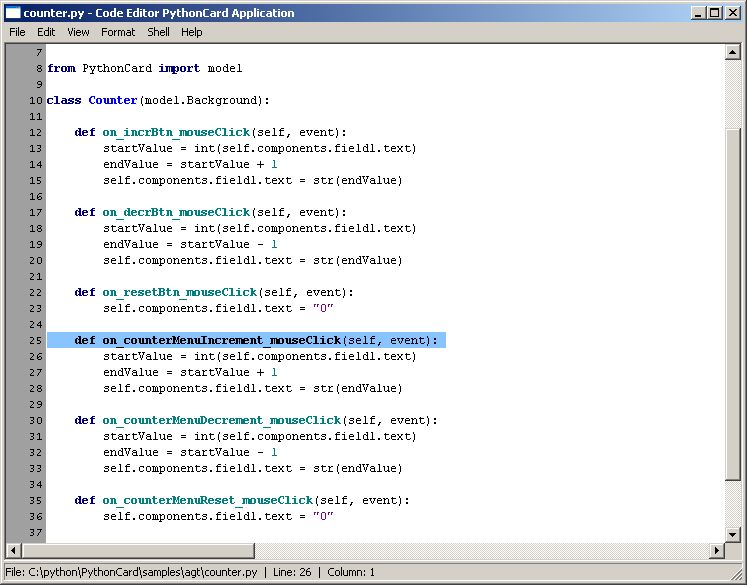This screenshot has width=747, height=585.
Task: Click the resize grip in the status bar corner
Action: pos(736,574)
